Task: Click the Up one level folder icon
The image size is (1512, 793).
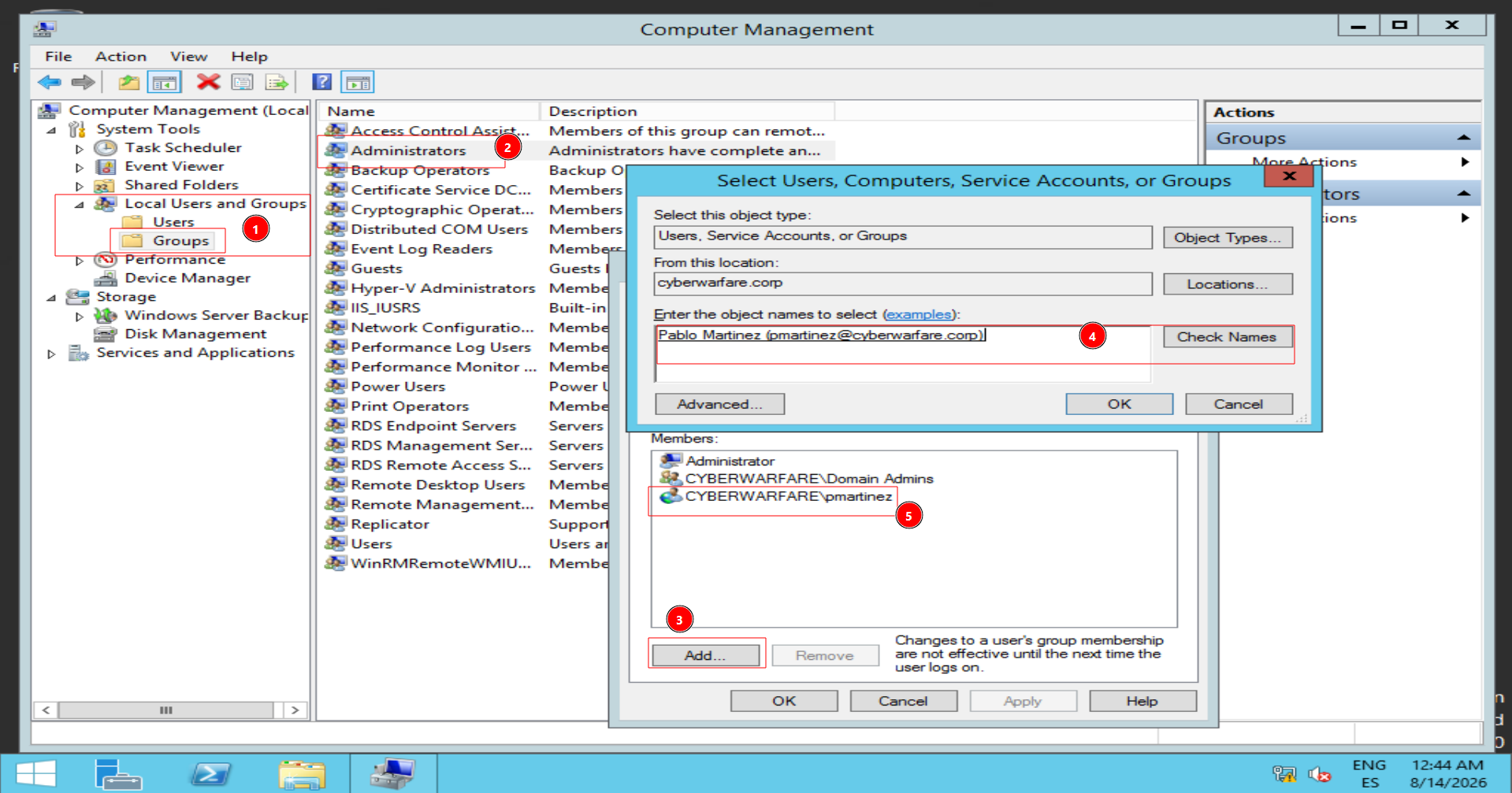Action: [128, 82]
